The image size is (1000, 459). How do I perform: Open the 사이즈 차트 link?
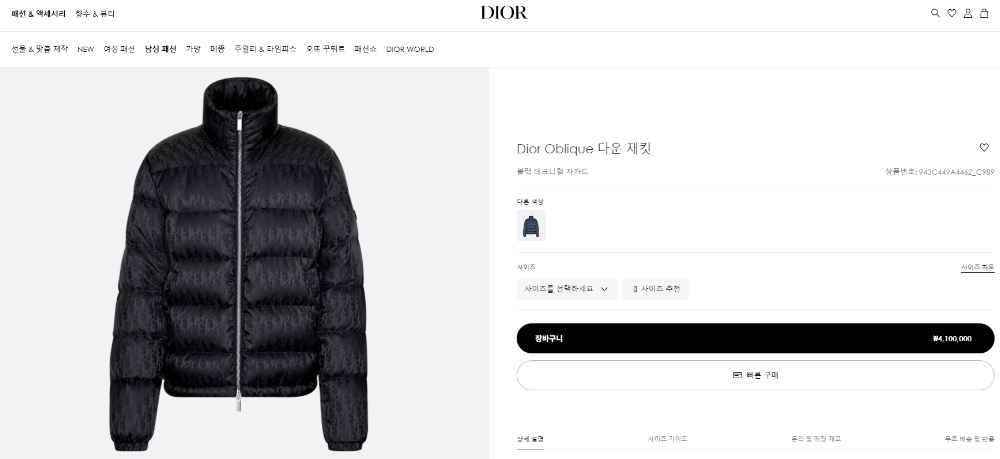tap(978, 268)
